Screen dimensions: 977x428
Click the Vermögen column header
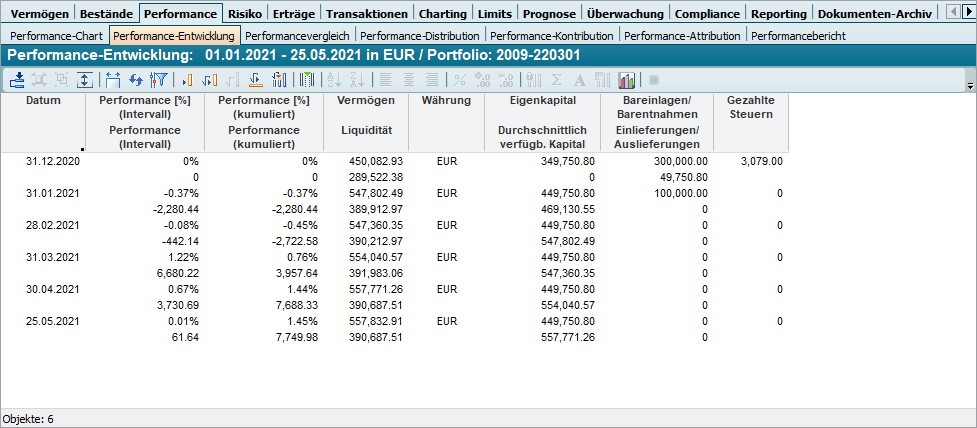366,101
